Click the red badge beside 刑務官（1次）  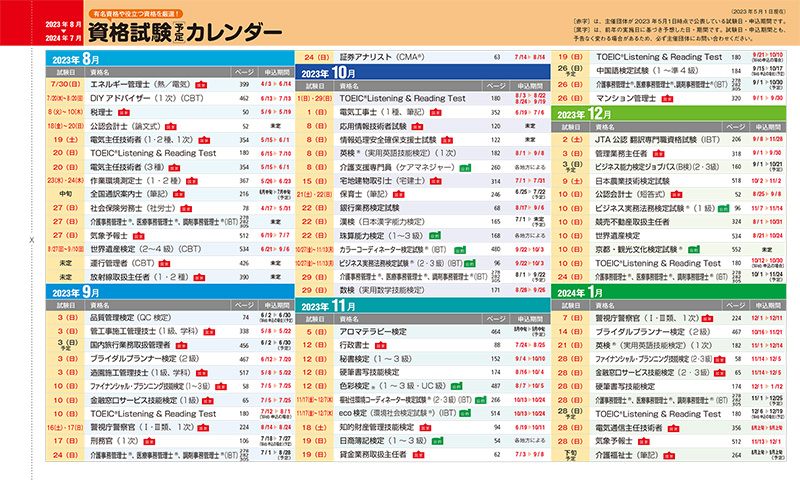pyautogui.click(x=149, y=441)
